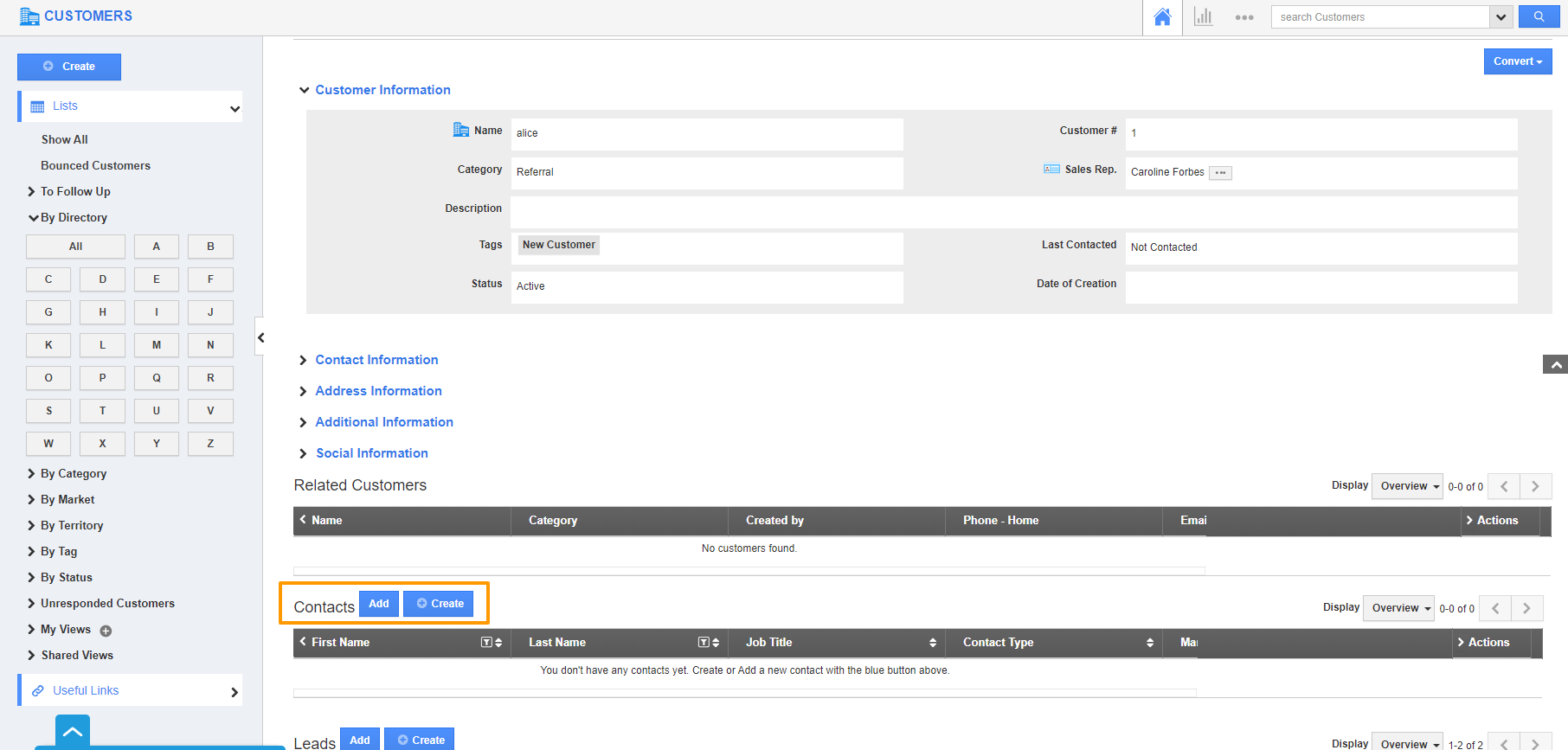The width and height of the screenshot is (1568, 750).
Task: Focus the search Customers input field
Action: pos(1380,16)
